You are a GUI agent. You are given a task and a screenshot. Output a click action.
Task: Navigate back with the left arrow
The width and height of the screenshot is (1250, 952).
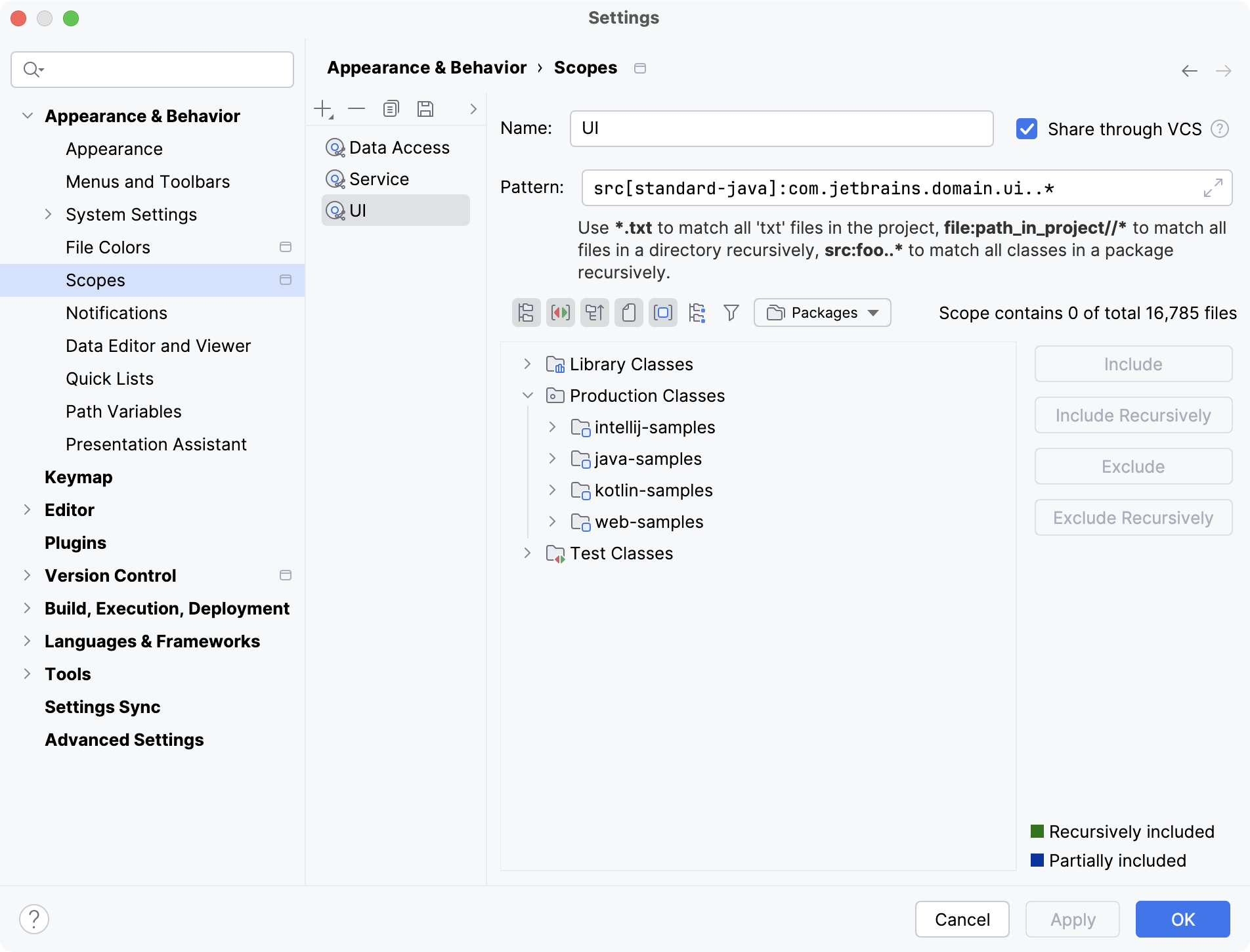point(1189,71)
